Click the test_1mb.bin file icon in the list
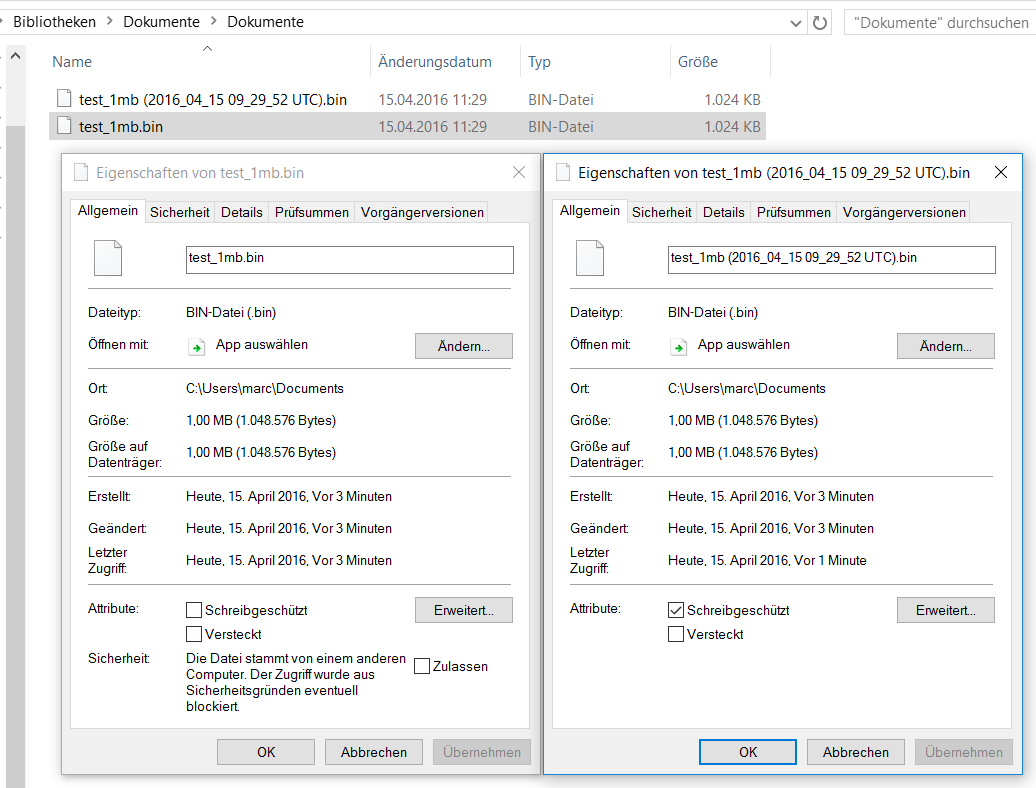Screen dimensions: 1036x788 coord(64,126)
